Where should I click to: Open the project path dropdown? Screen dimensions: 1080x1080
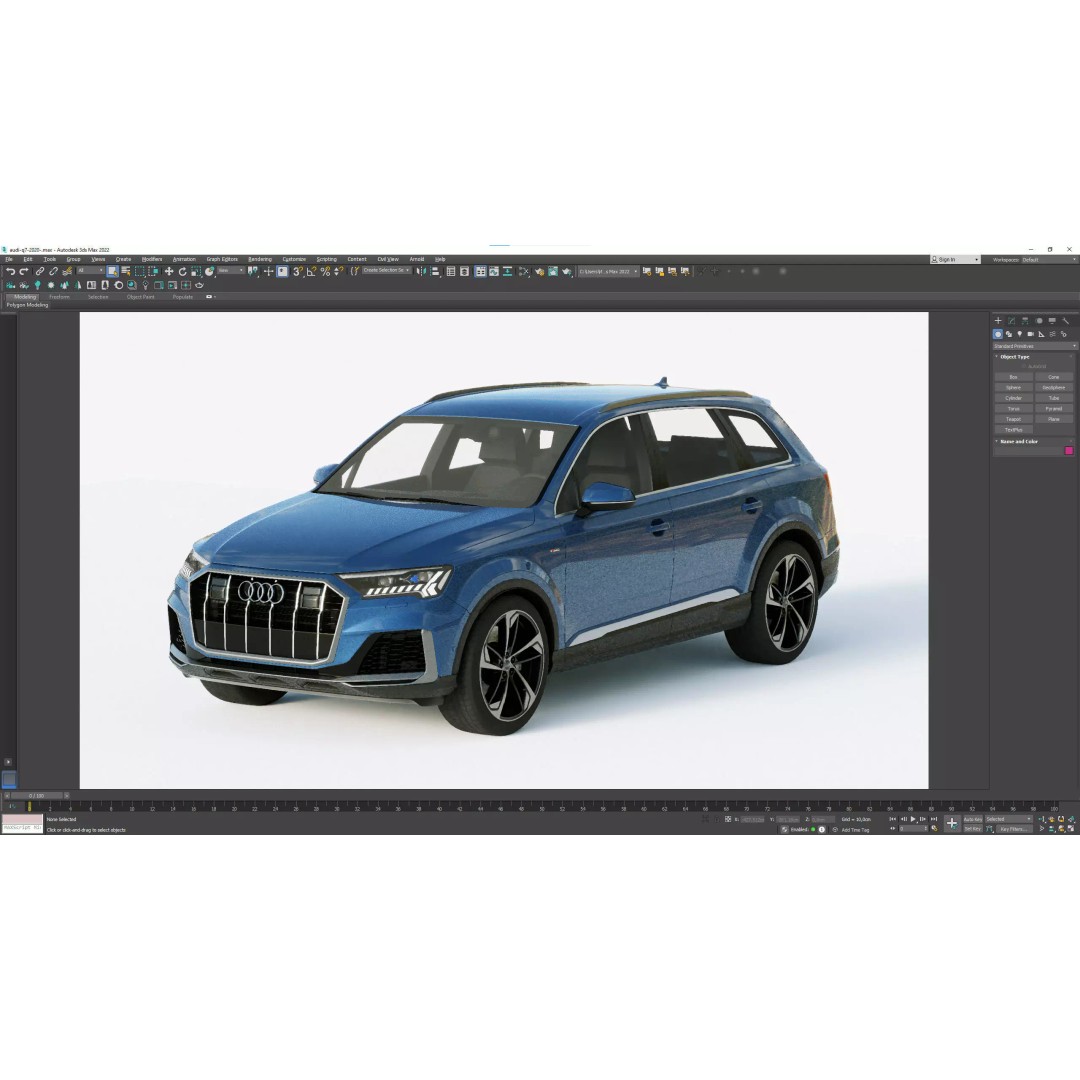click(608, 271)
